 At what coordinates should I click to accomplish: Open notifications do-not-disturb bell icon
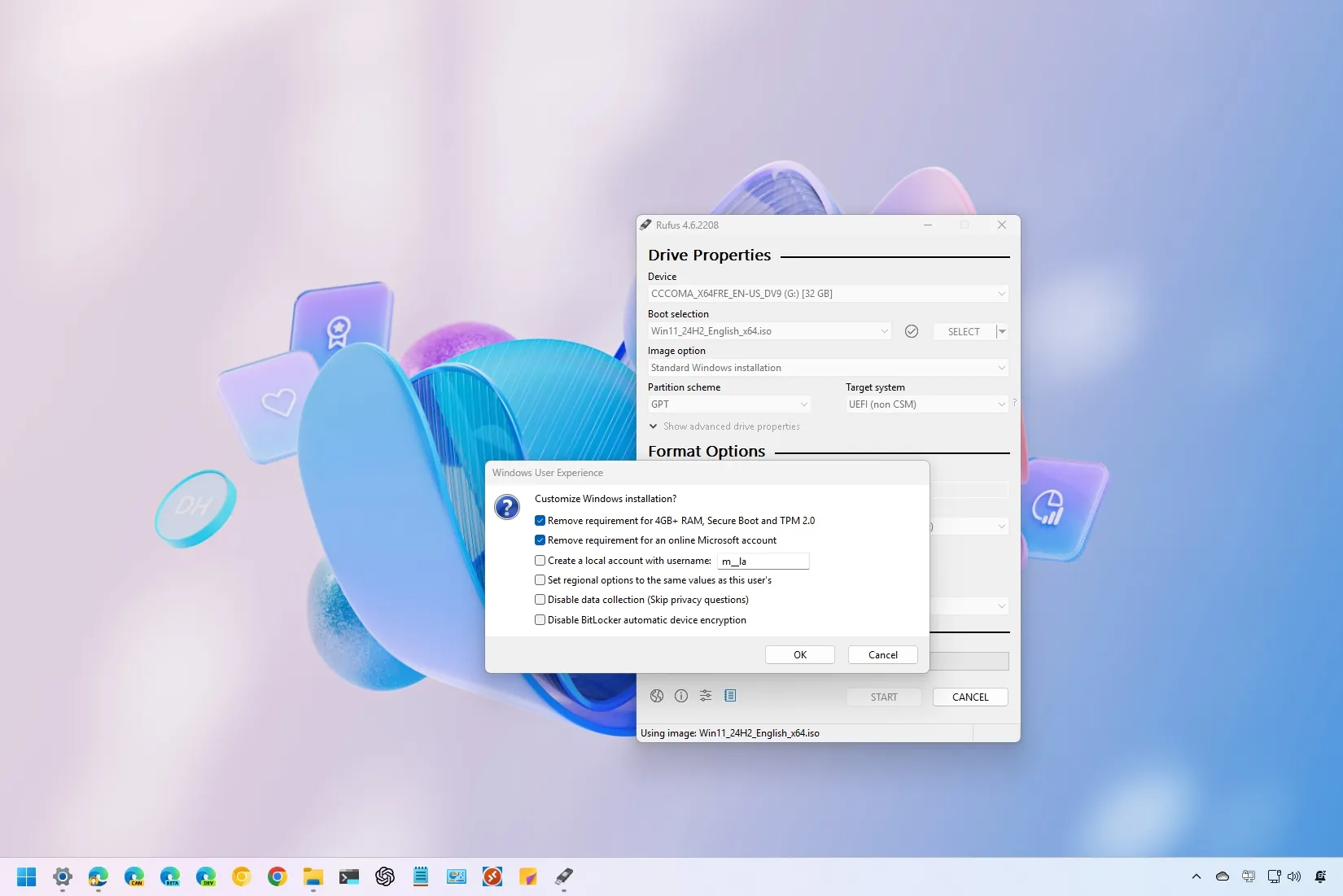[1320, 876]
